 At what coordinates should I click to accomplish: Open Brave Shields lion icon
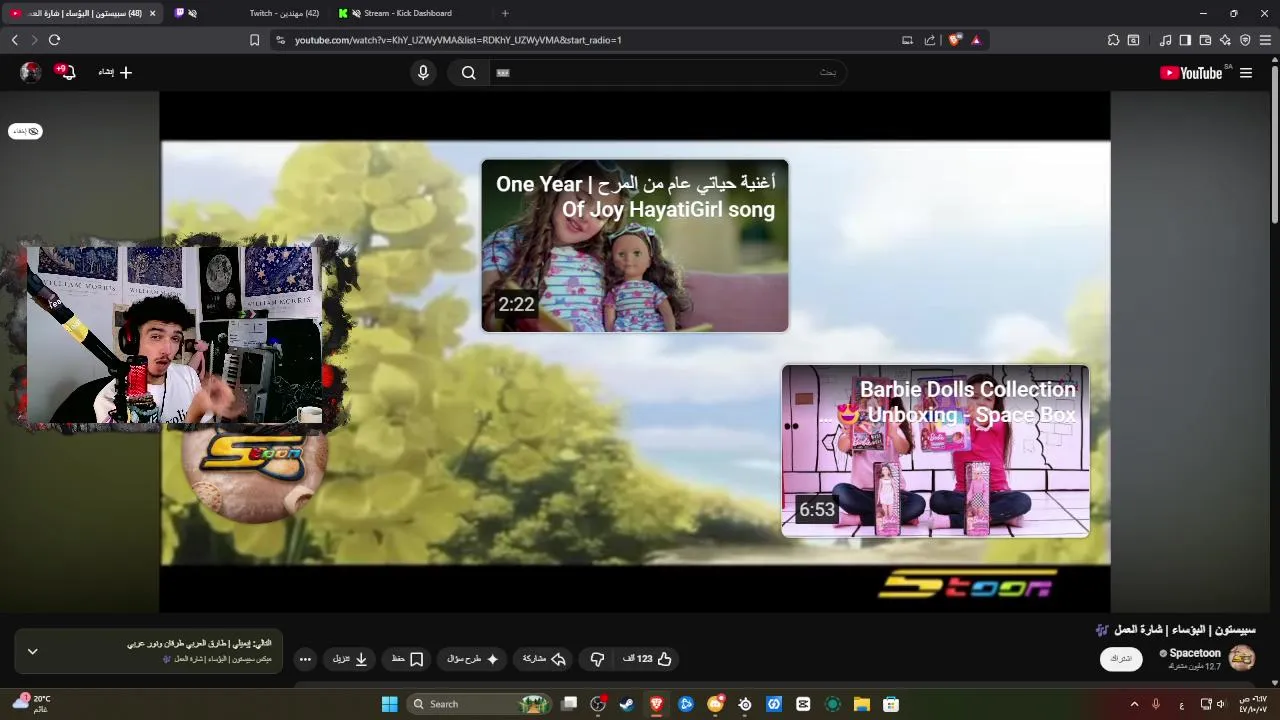(955, 40)
